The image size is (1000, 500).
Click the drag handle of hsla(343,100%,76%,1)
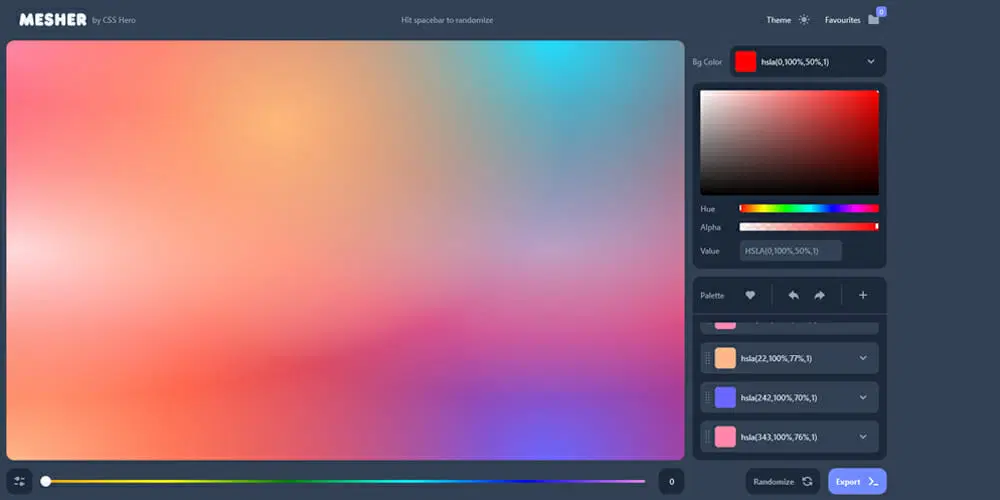(707, 437)
